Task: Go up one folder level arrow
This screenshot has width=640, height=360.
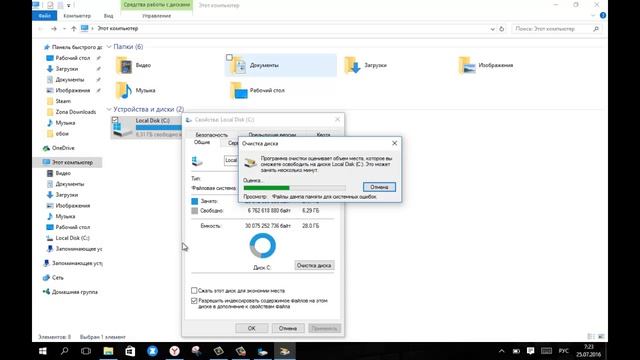Action: tap(74, 29)
